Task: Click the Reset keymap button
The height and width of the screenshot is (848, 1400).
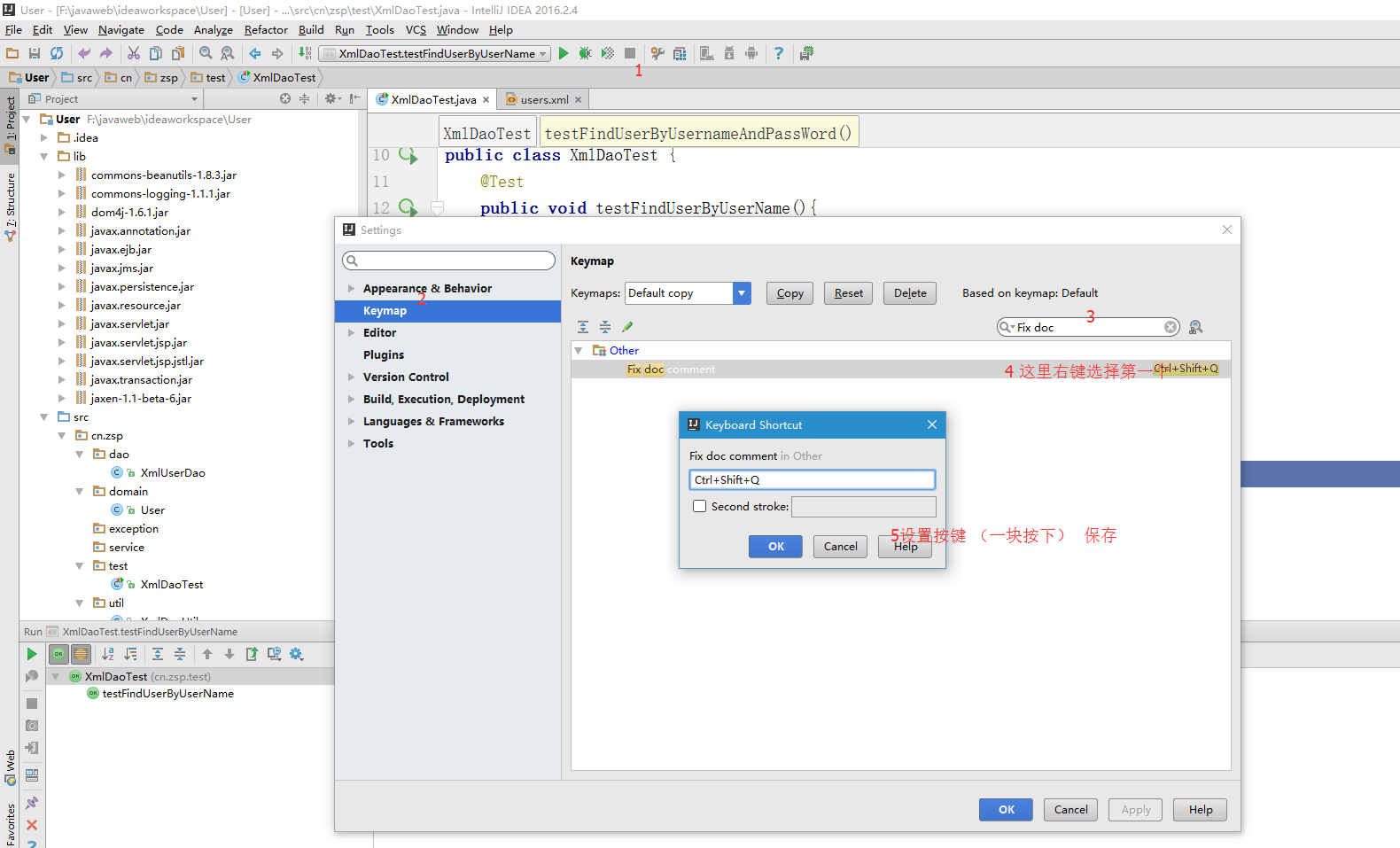Action: (848, 293)
